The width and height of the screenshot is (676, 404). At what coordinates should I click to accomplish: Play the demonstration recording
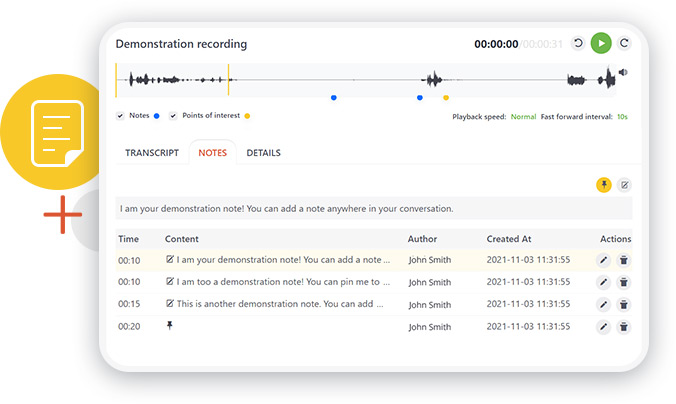601,43
